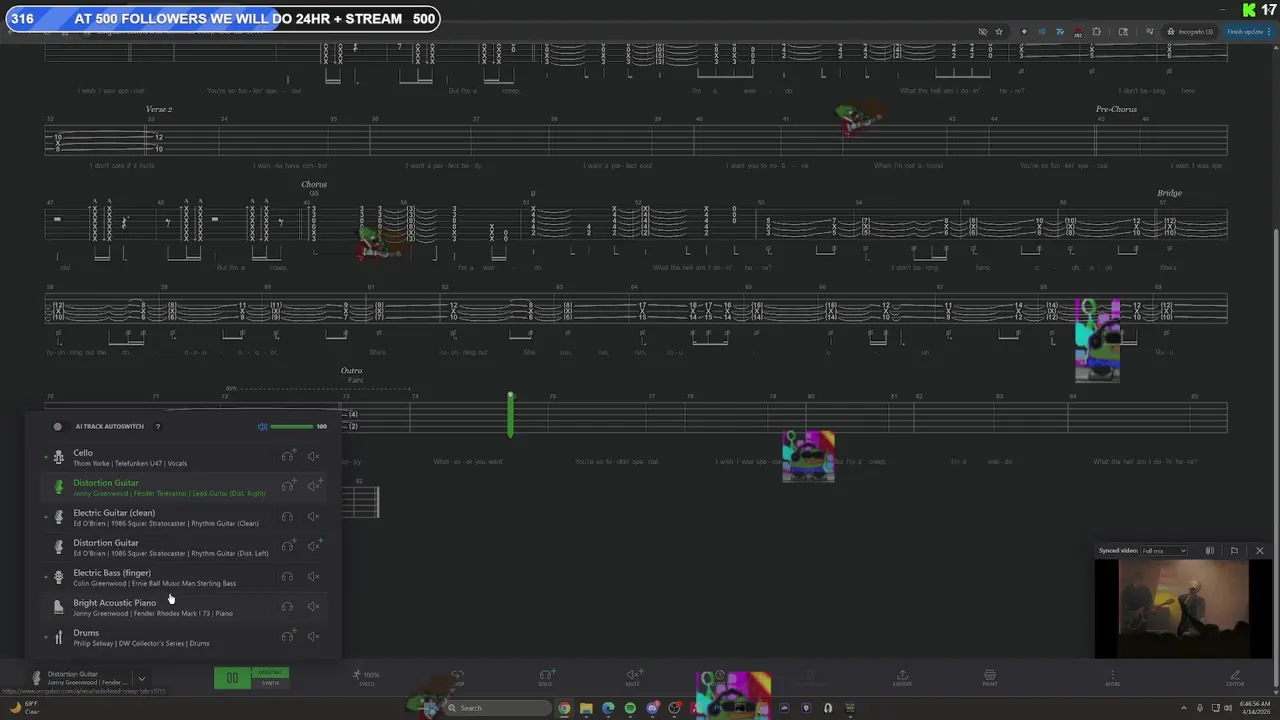Mute the Rhythm Guitar (Dist. Left) track
The image size is (1280, 720).
pyautogui.click(x=314, y=546)
